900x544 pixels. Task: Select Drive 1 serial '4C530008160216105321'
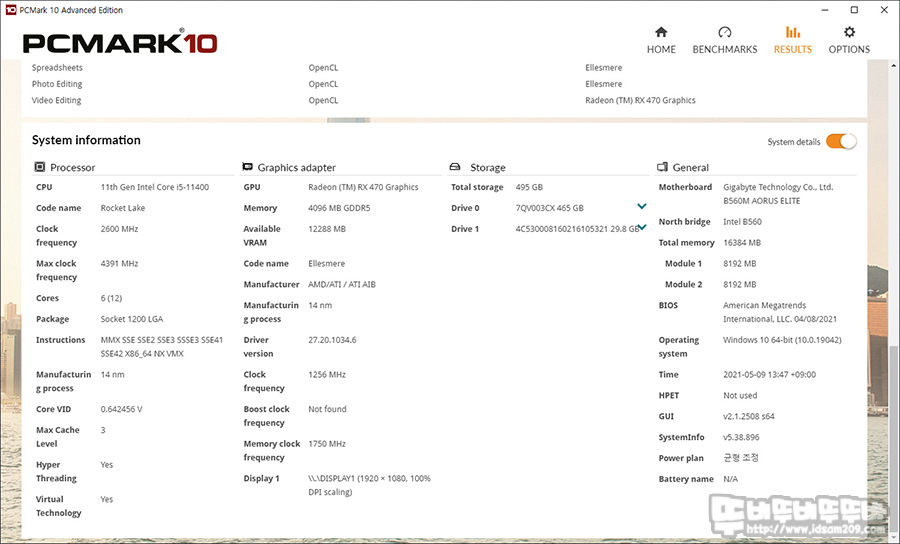561,228
